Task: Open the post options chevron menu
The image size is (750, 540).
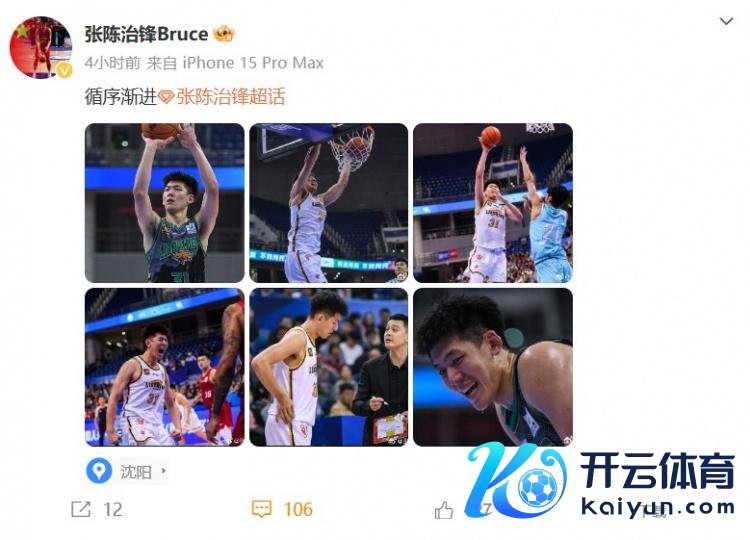Action: click(x=726, y=21)
